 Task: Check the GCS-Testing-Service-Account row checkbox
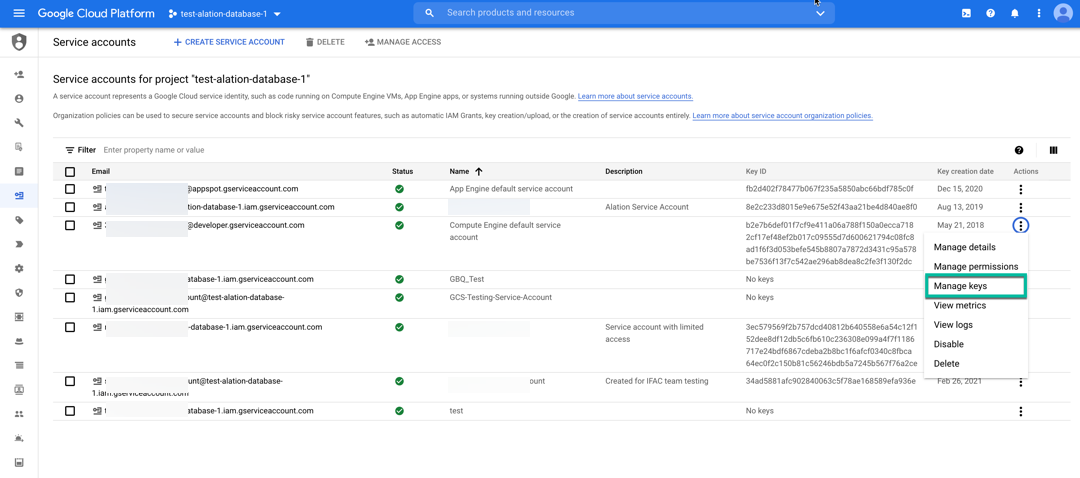[70, 298]
